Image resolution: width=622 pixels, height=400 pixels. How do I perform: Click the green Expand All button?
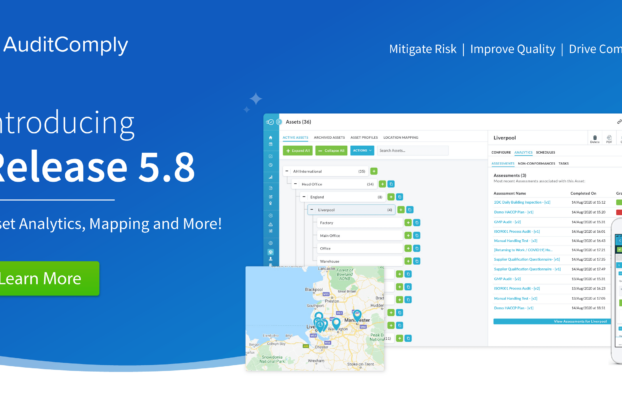pyautogui.click(x=298, y=151)
